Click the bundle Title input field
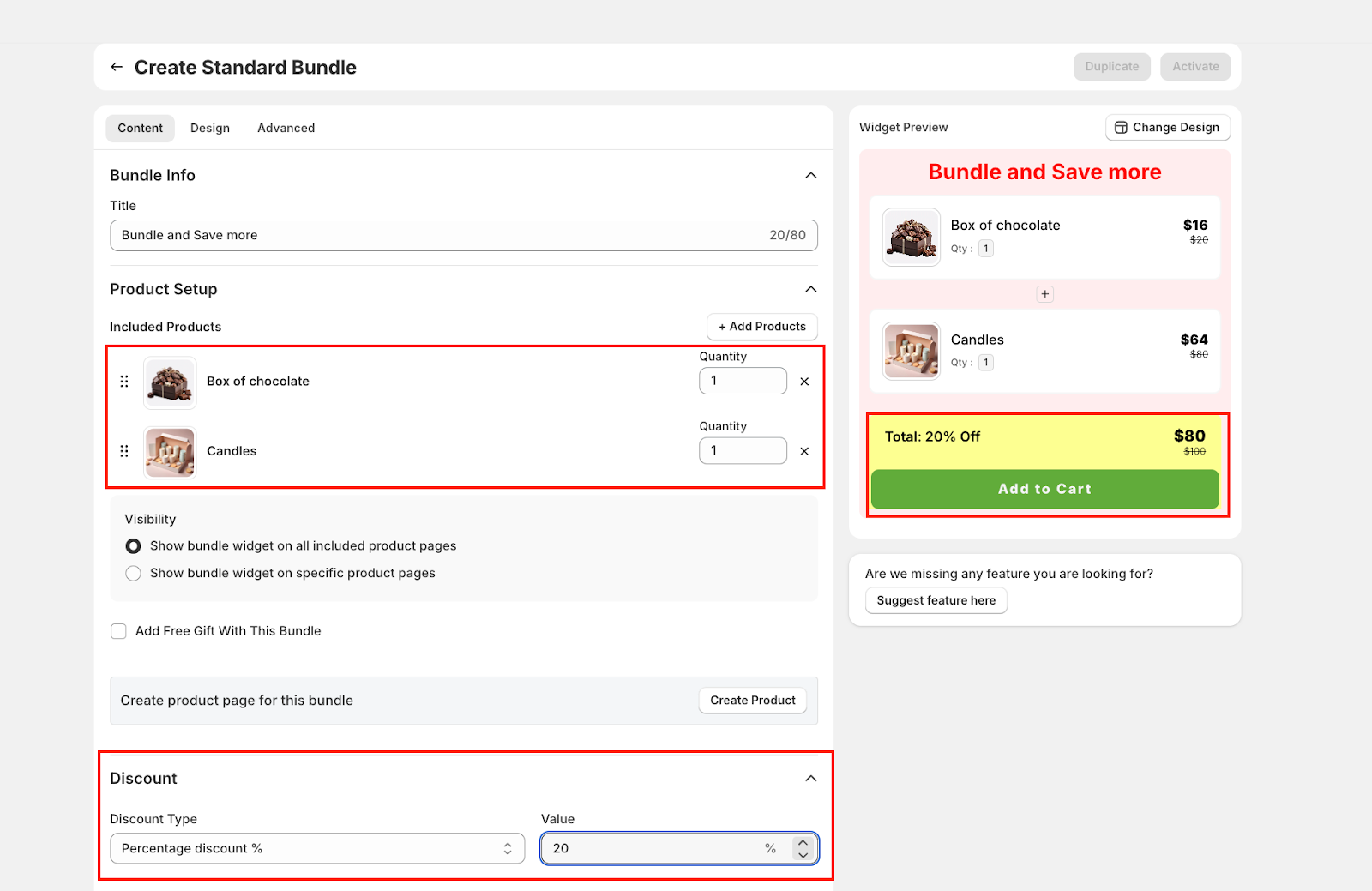This screenshot has height=891, width=1372. coord(437,235)
